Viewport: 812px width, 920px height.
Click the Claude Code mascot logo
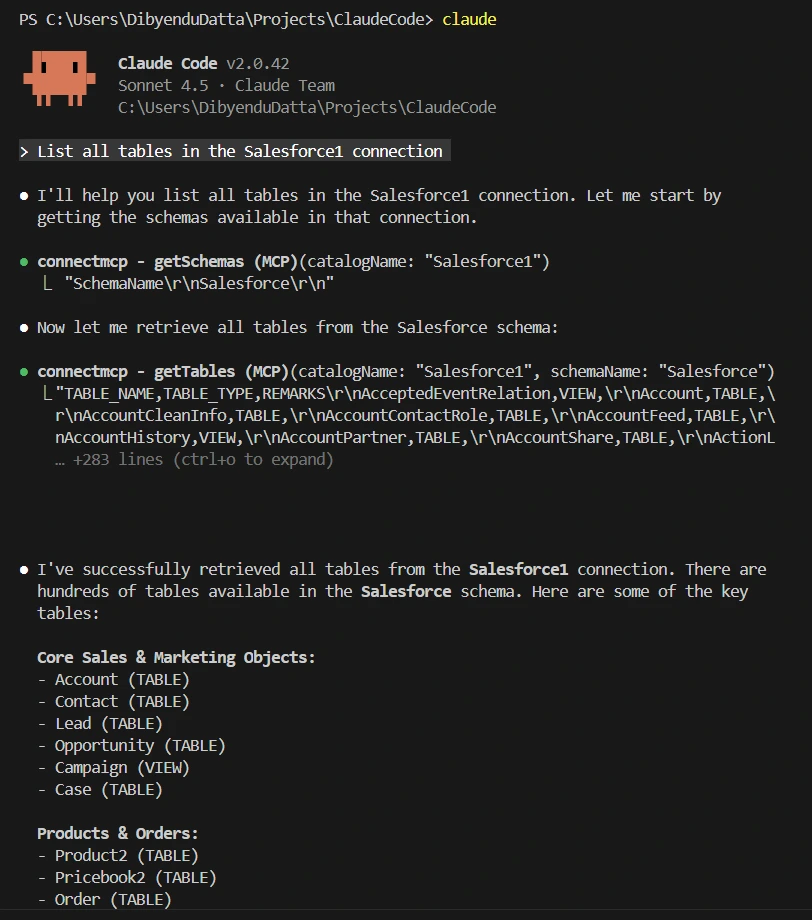point(60,79)
